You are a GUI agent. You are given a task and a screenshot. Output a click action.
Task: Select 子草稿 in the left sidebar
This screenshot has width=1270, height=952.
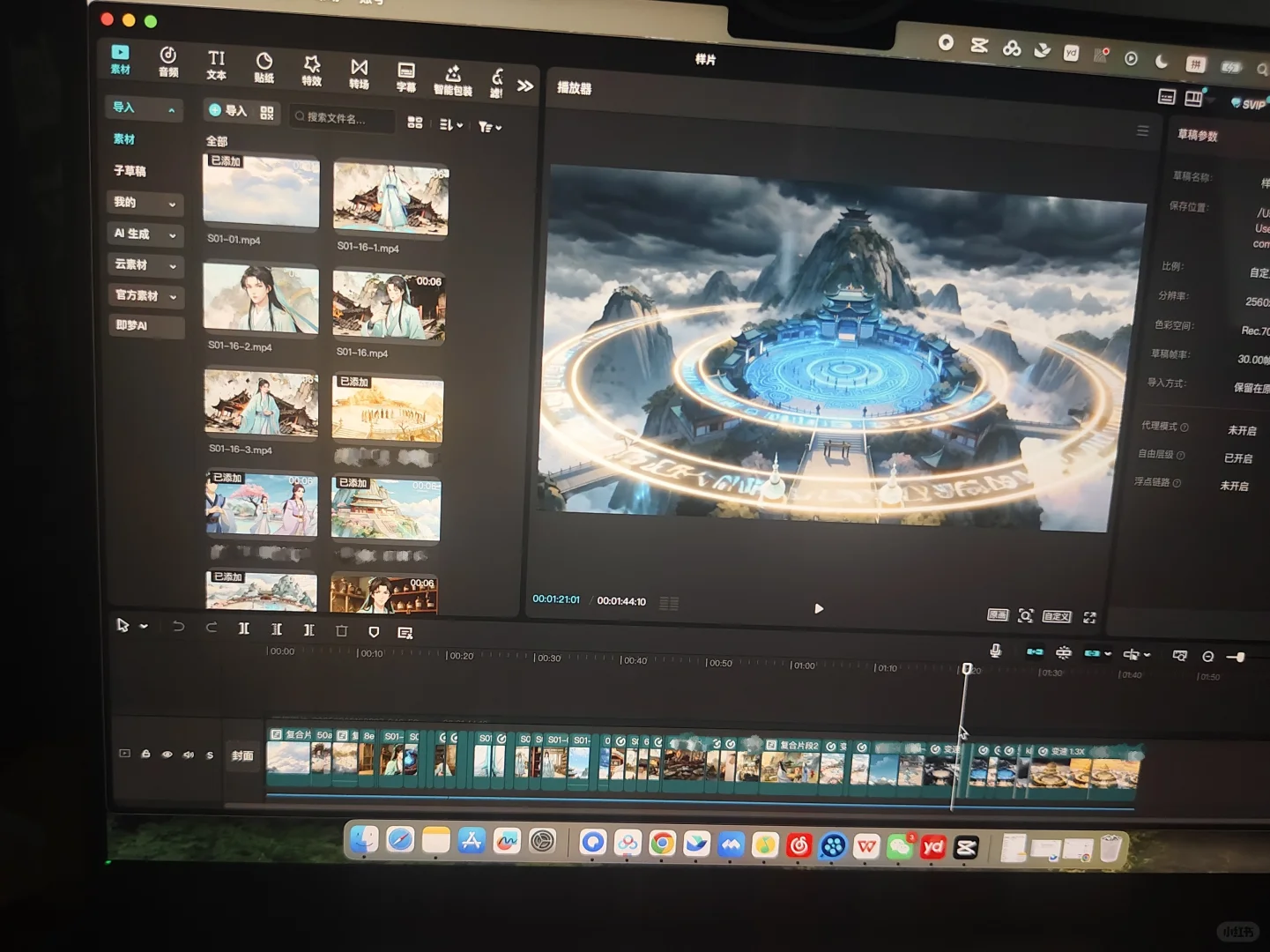click(x=130, y=171)
